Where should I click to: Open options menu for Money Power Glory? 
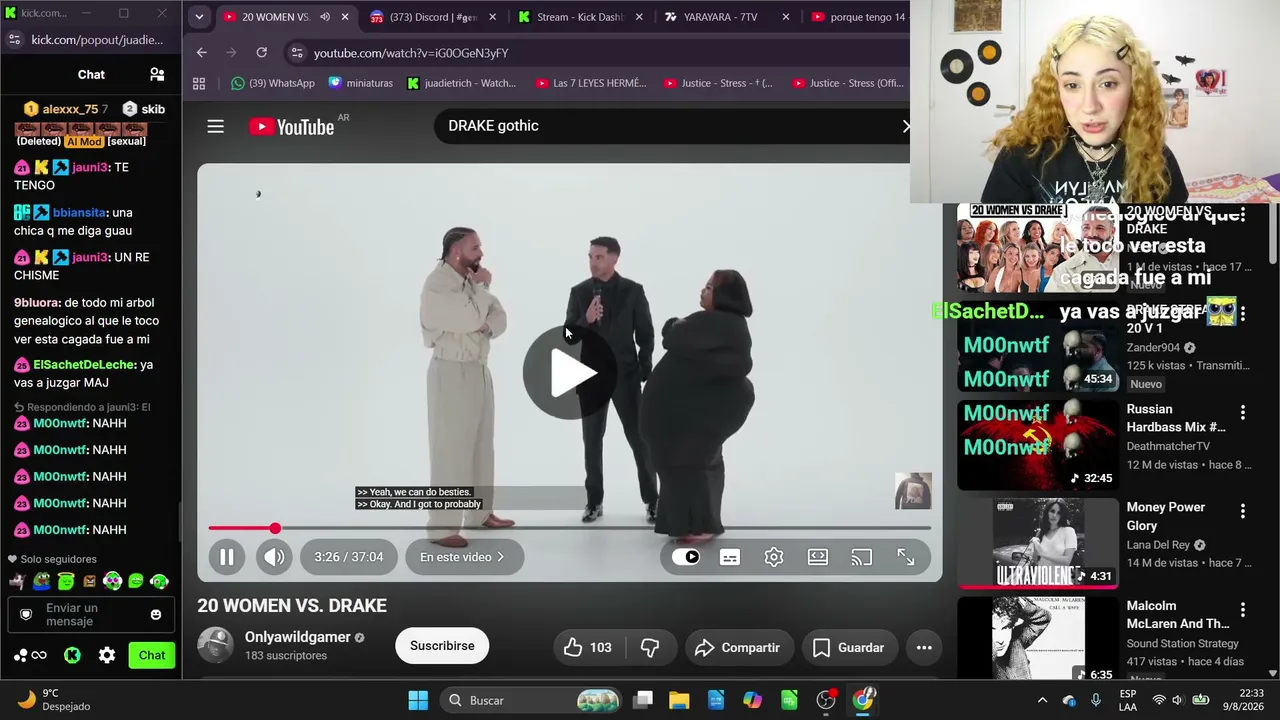(x=1243, y=511)
